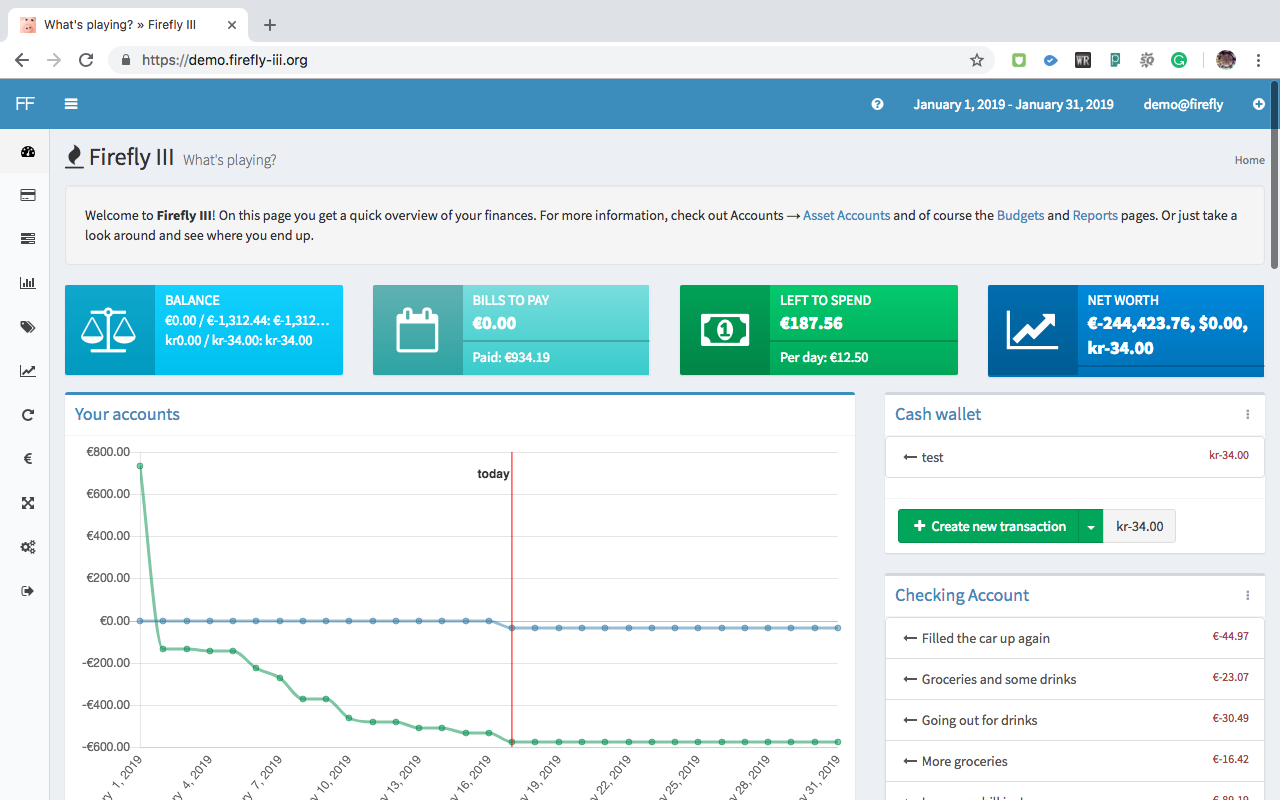Viewport: 1280px width, 800px height.
Task: Expand Create new transaction dropdown caret
Action: 1091,526
